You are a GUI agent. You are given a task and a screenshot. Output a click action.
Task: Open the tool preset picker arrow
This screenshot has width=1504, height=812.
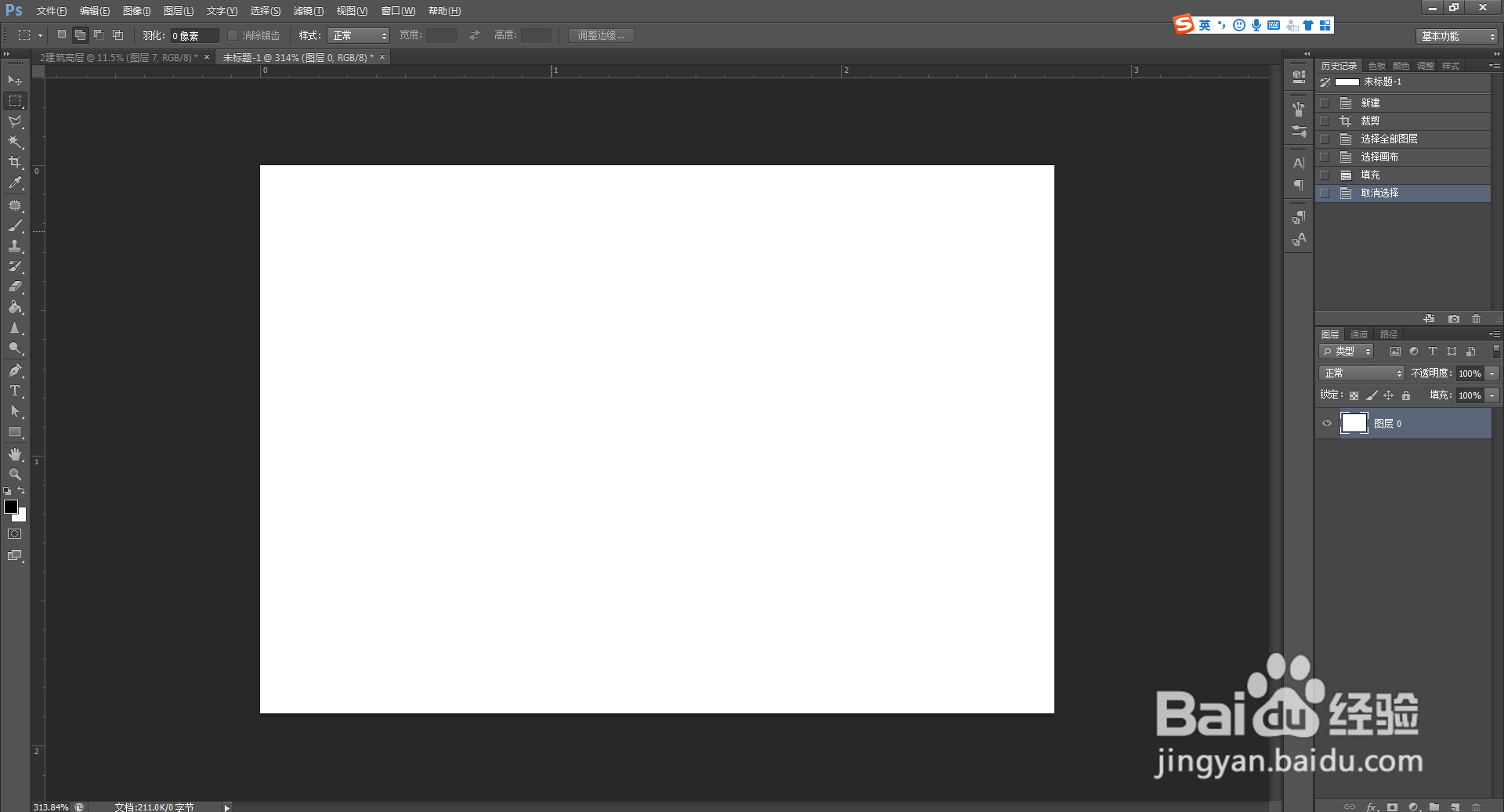pos(40,35)
